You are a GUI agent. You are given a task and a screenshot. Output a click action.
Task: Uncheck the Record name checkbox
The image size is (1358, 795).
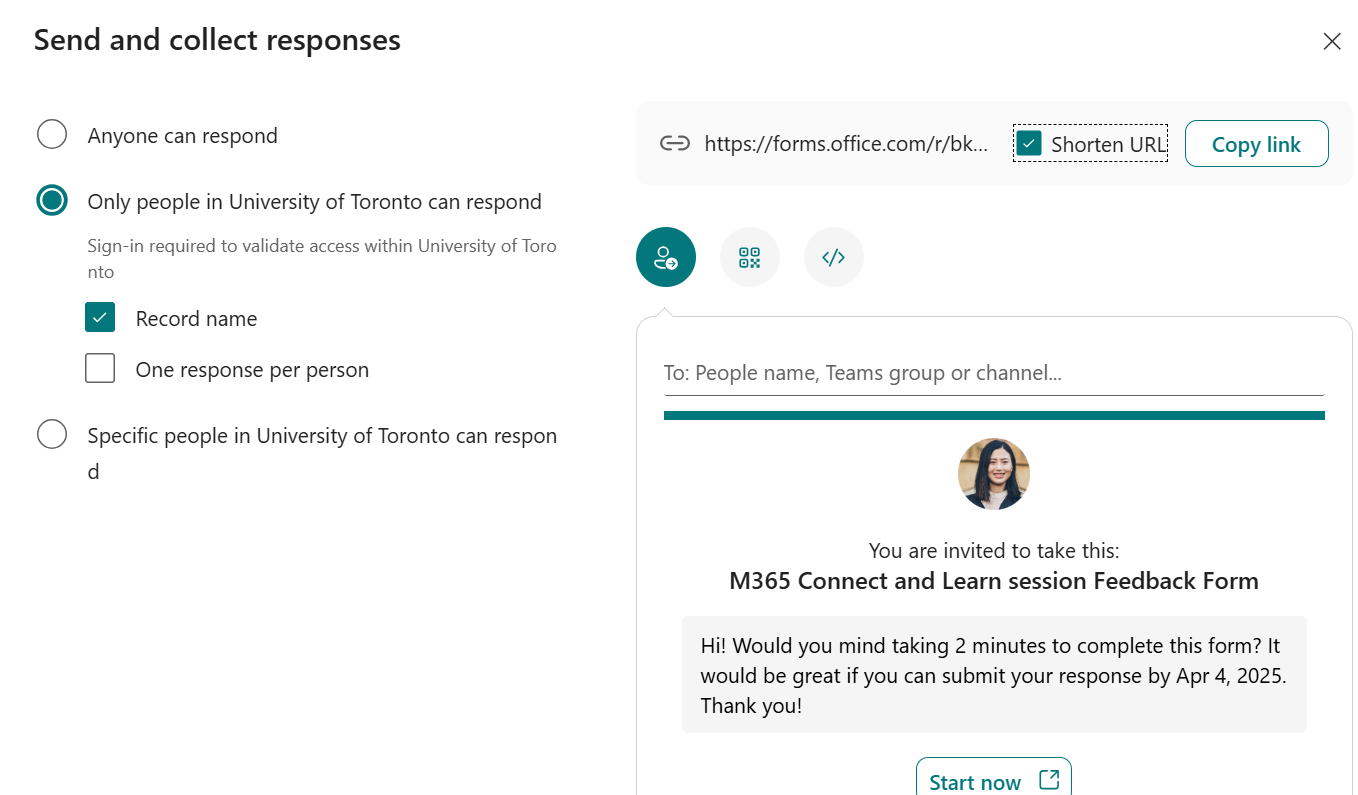100,318
